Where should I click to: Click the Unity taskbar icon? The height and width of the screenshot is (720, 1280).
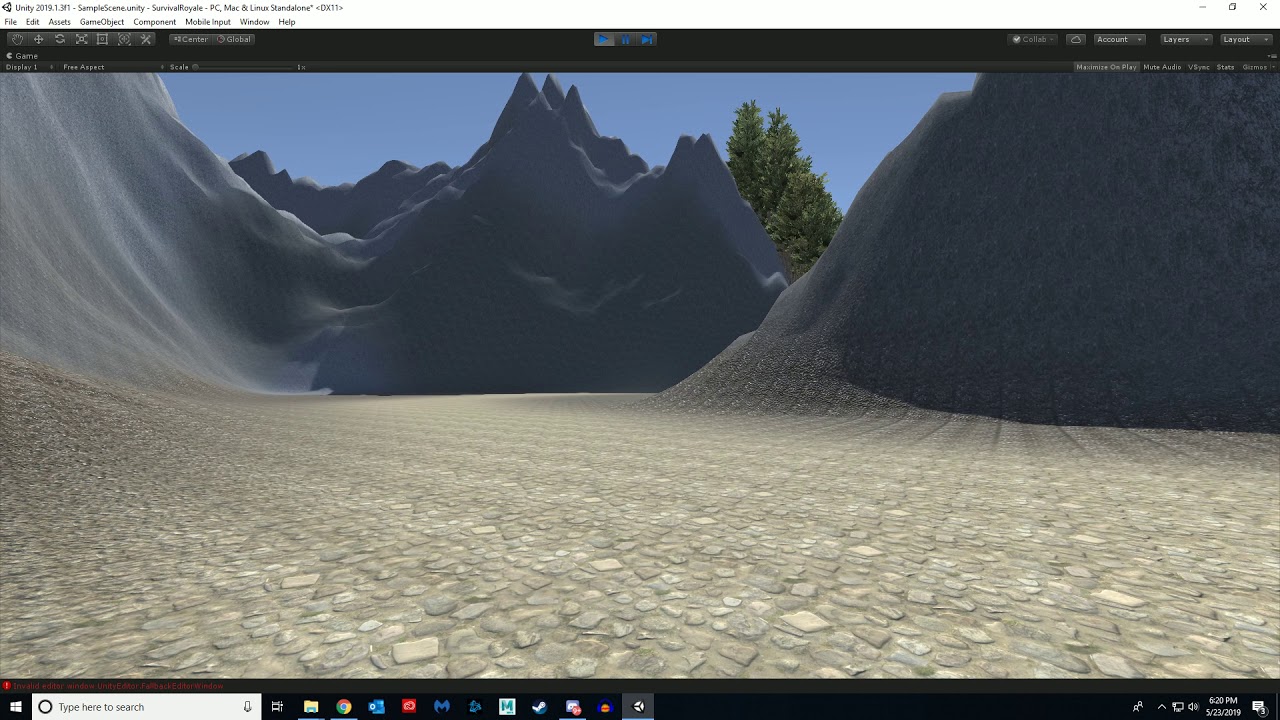pos(638,707)
